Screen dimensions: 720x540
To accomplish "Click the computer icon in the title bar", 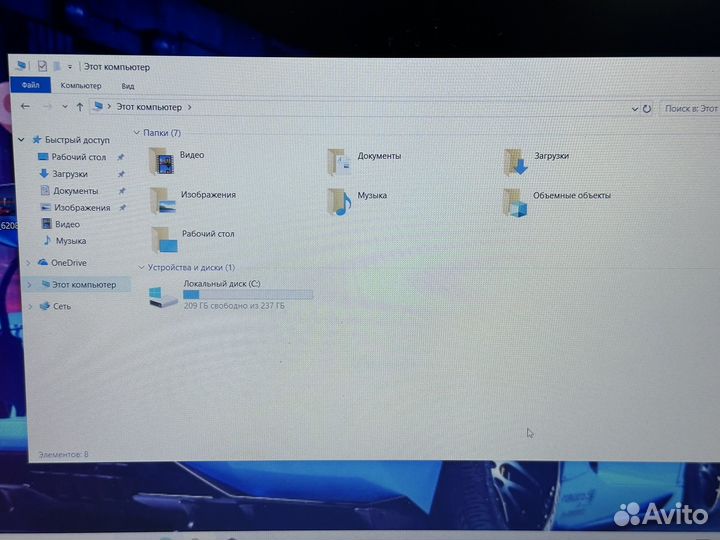I will (21, 66).
